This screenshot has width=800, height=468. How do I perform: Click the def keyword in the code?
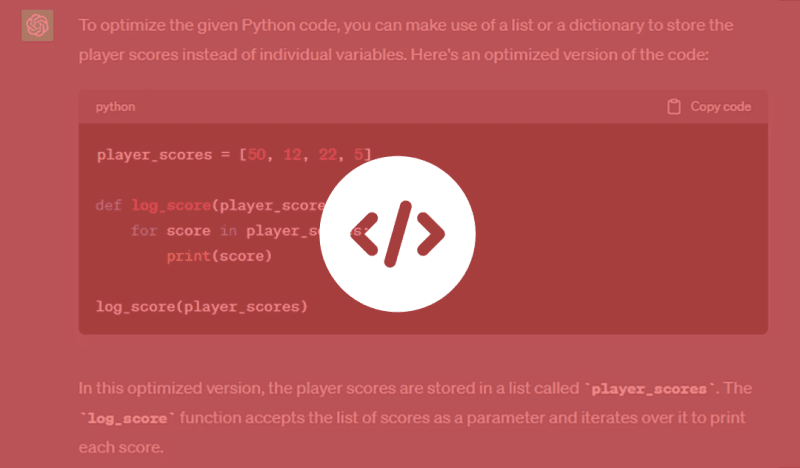[108, 205]
